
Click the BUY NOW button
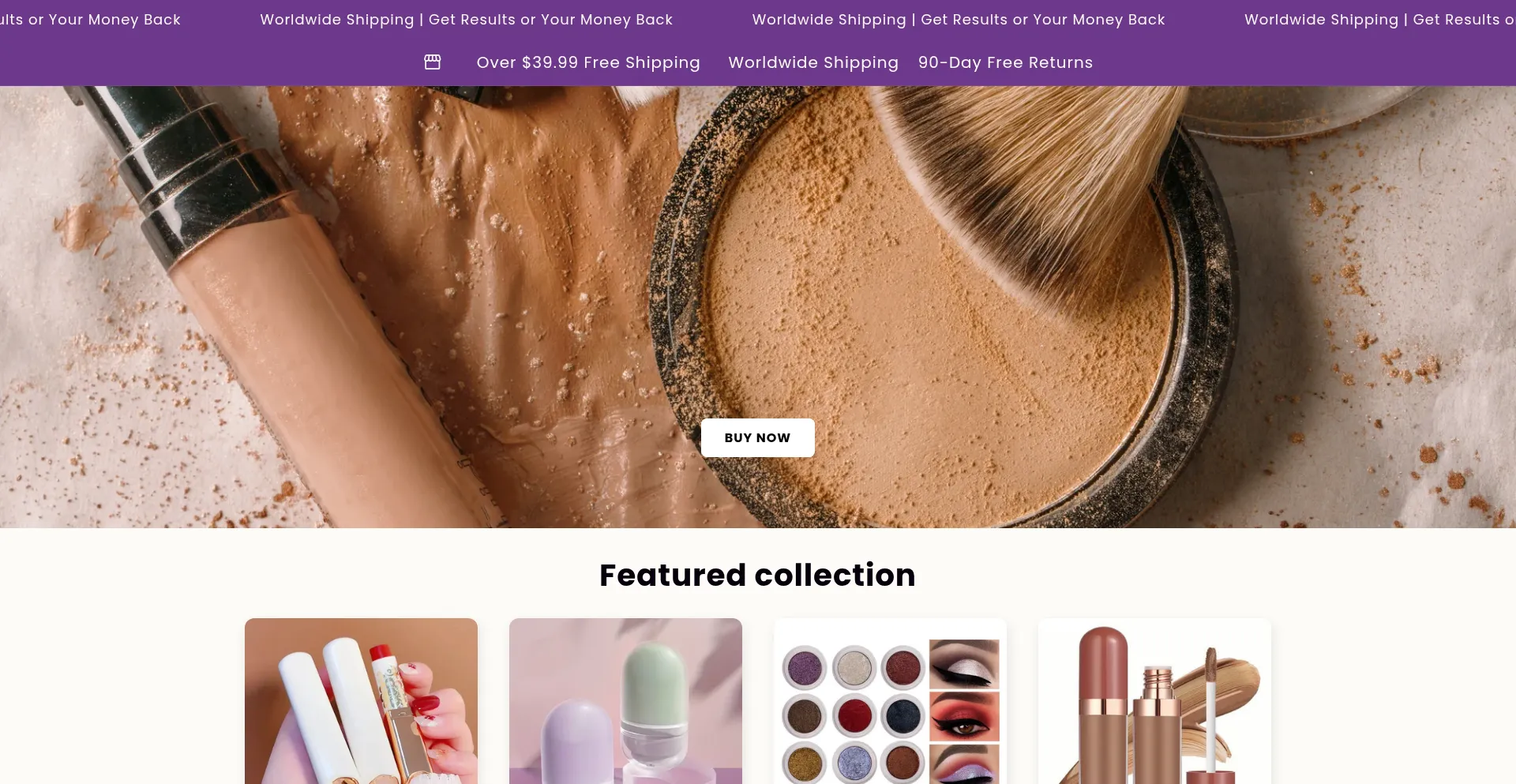[757, 437]
